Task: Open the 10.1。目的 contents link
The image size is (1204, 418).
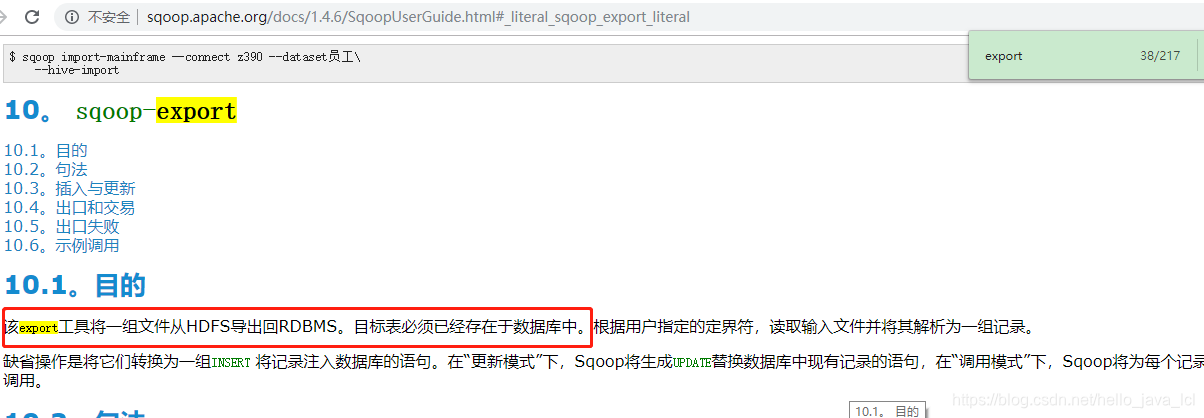Action: 45,150
